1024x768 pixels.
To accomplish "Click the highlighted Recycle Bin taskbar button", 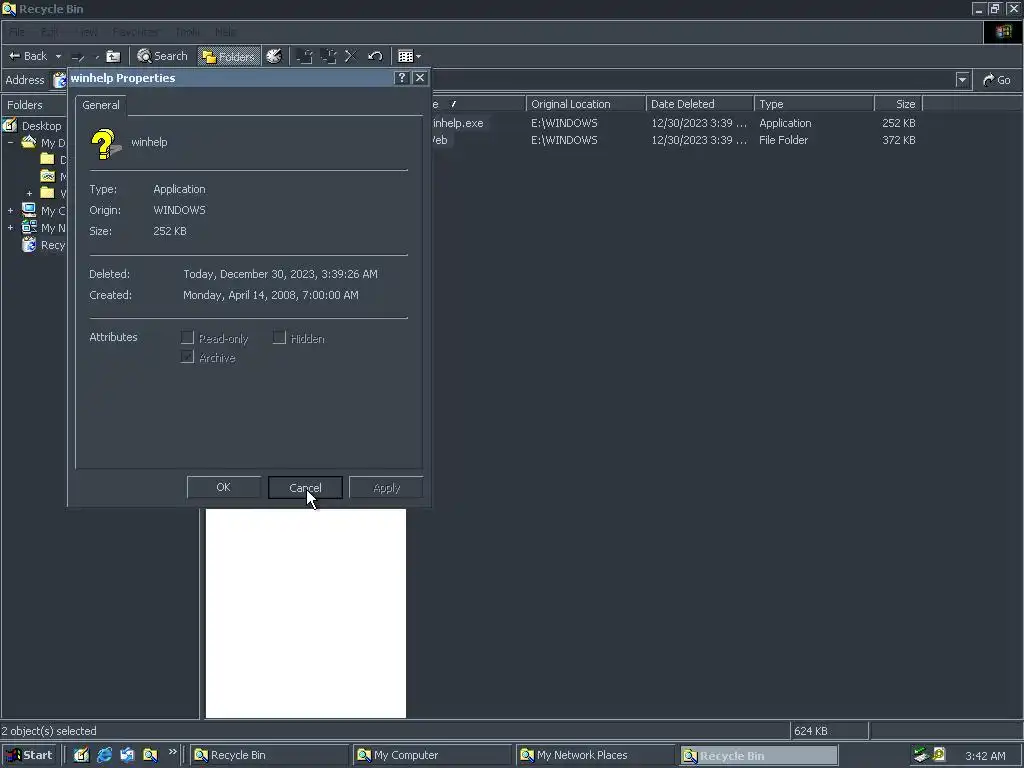I will click(x=759, y=755).
